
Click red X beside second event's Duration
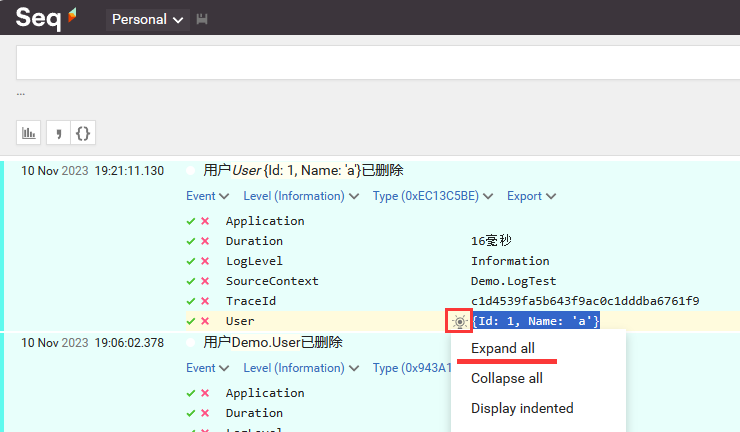click(x=205, y=413)
